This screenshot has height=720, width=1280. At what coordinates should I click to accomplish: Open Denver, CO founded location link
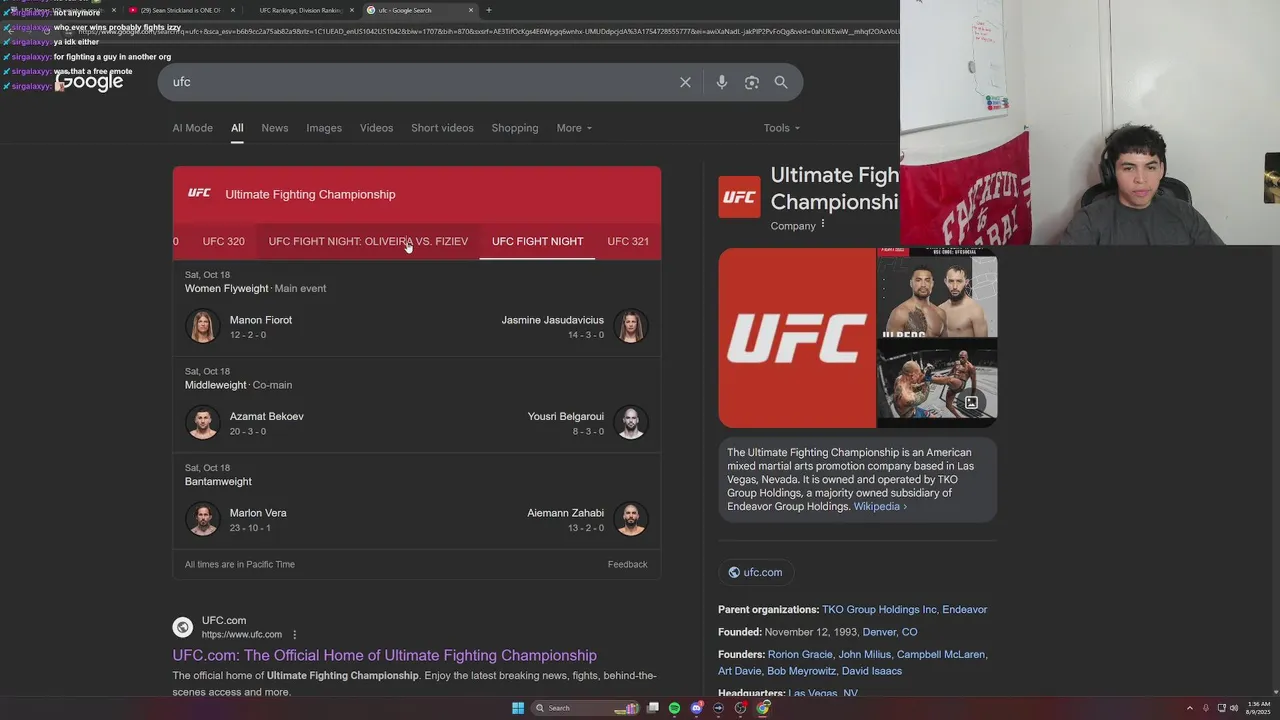(x=890, y=632)
